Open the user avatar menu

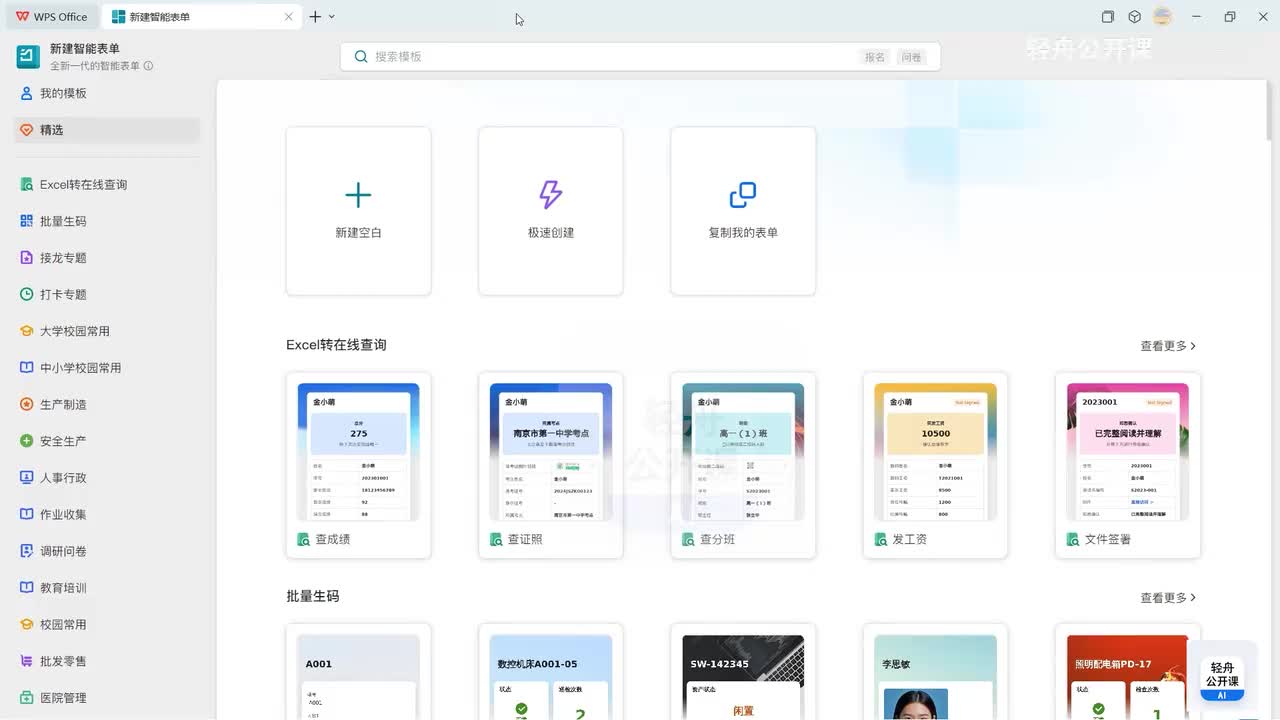[1162, 17]
